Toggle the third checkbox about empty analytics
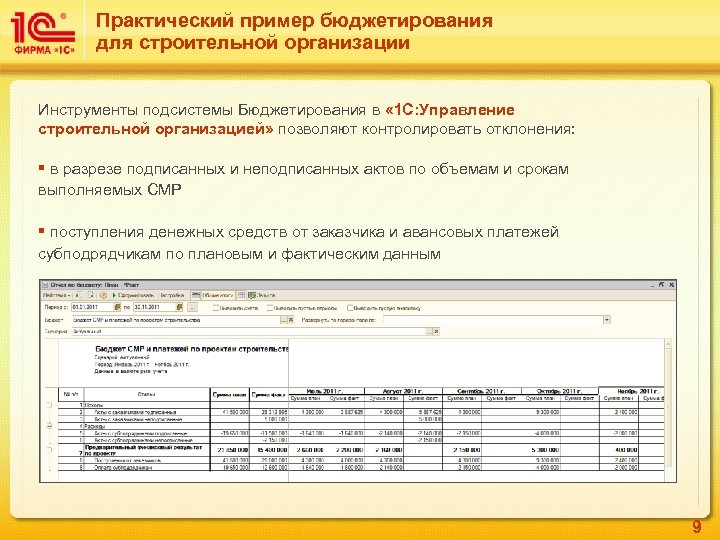This screenshot has width=720, height=540. [350, 308]
